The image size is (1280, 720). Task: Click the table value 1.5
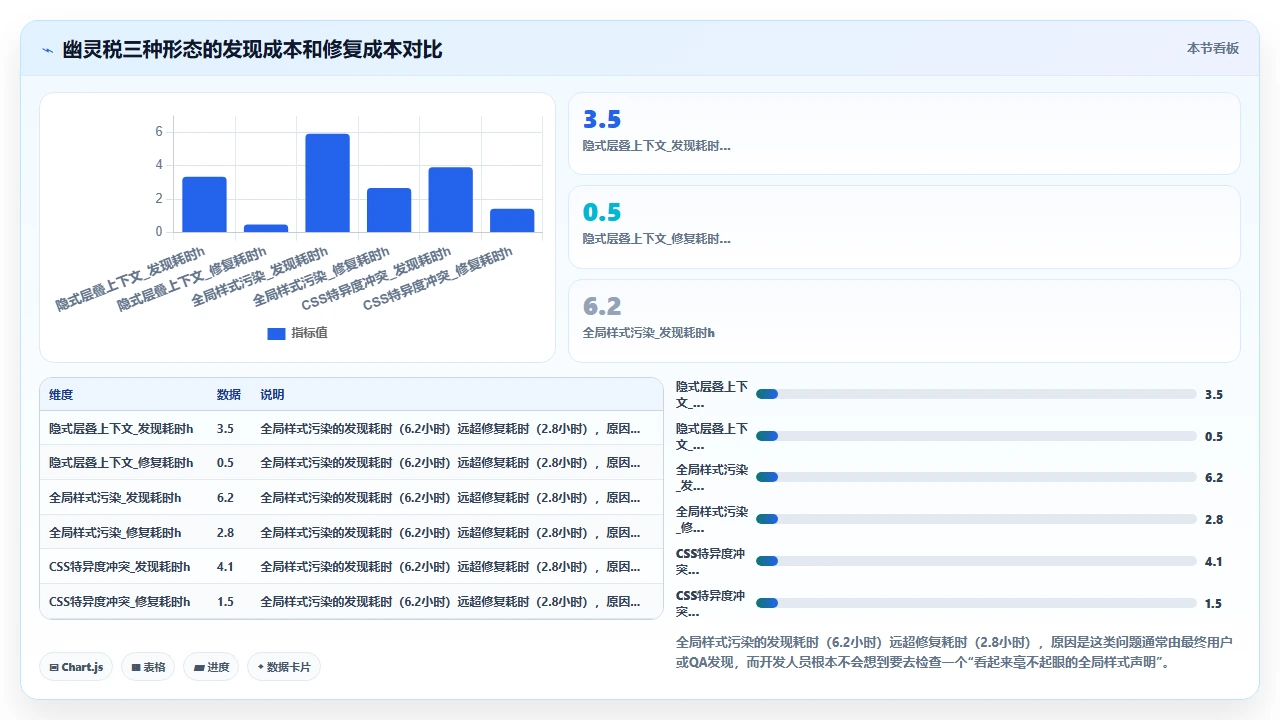[225, 601]
